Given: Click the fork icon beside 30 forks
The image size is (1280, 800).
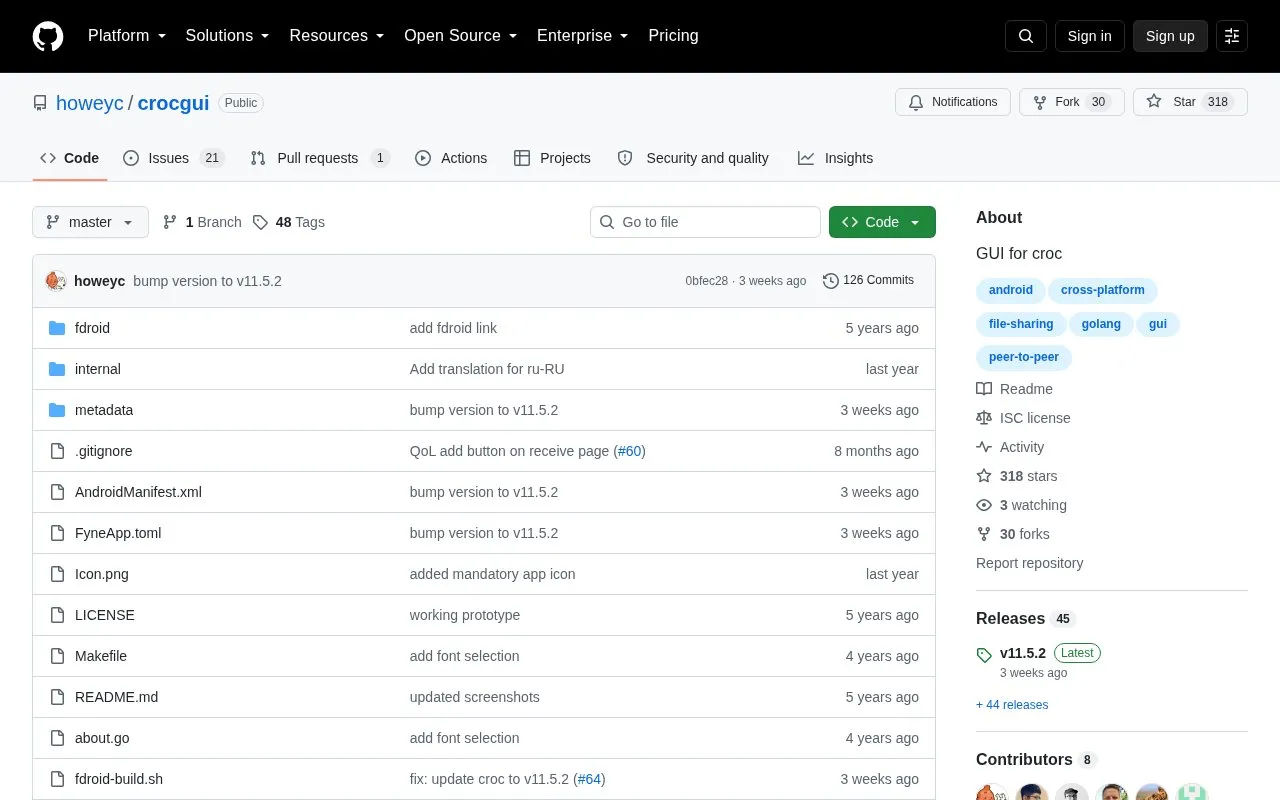Looking at the screenshot, I should (984, 534).
